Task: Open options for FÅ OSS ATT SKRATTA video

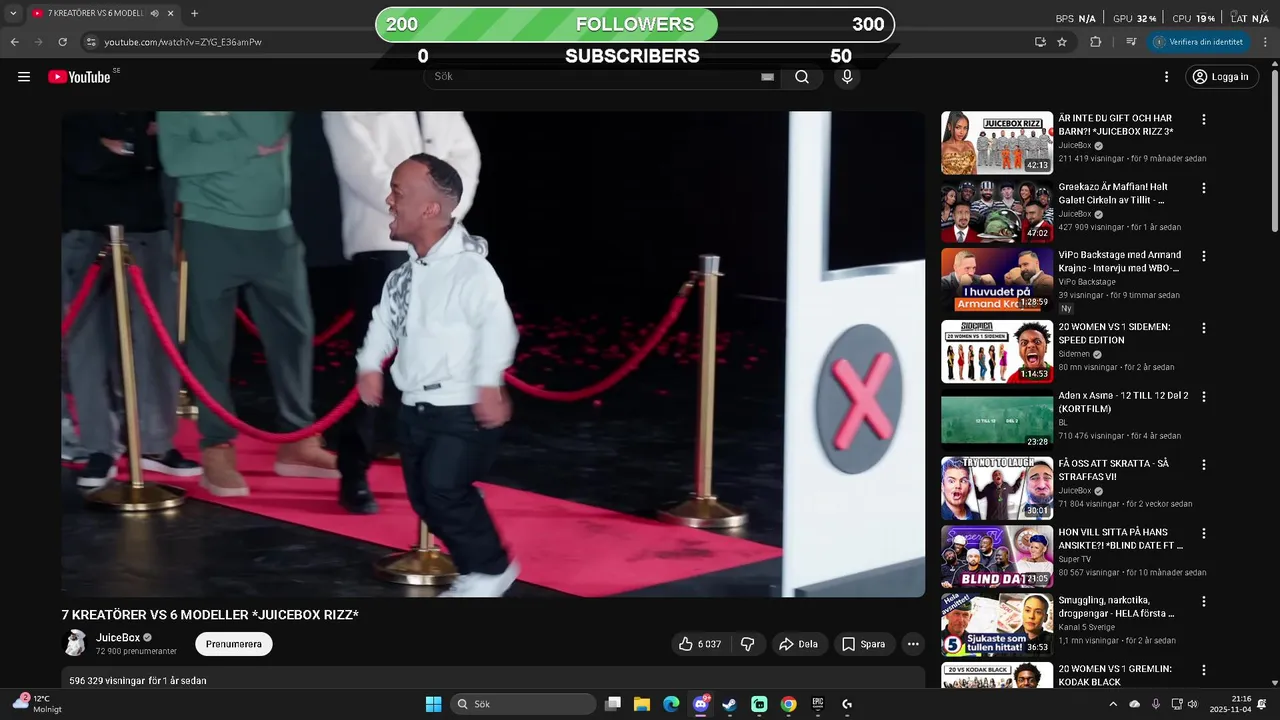Action: pos(1204,465)
